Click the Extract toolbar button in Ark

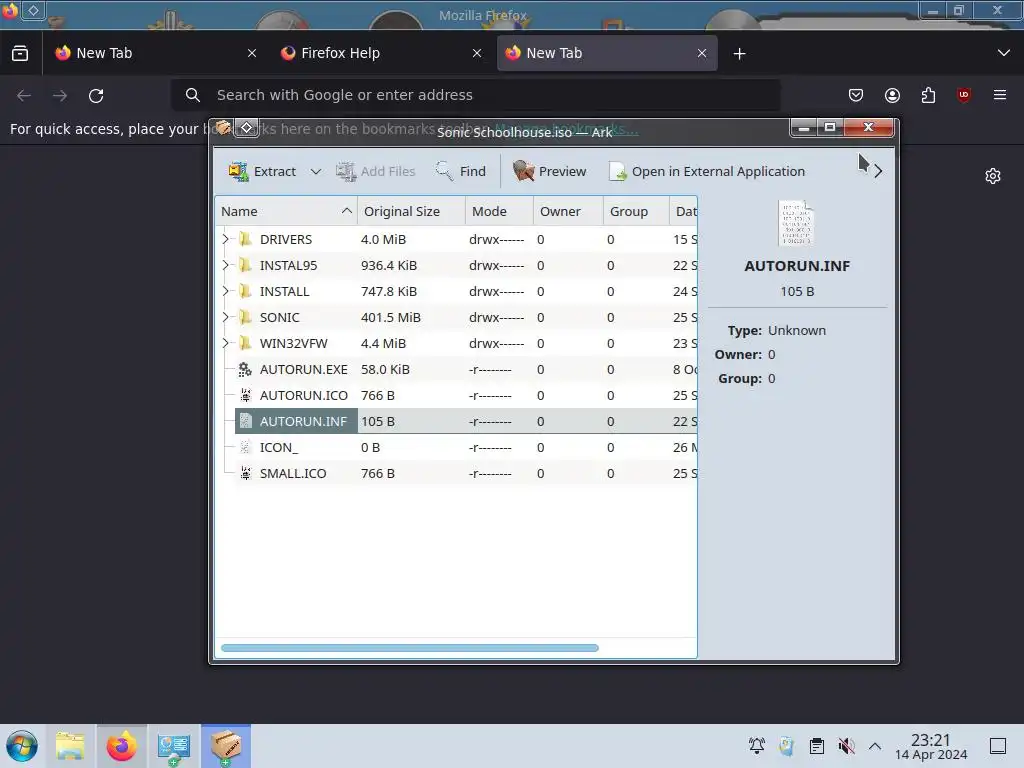tap(262, 171)
